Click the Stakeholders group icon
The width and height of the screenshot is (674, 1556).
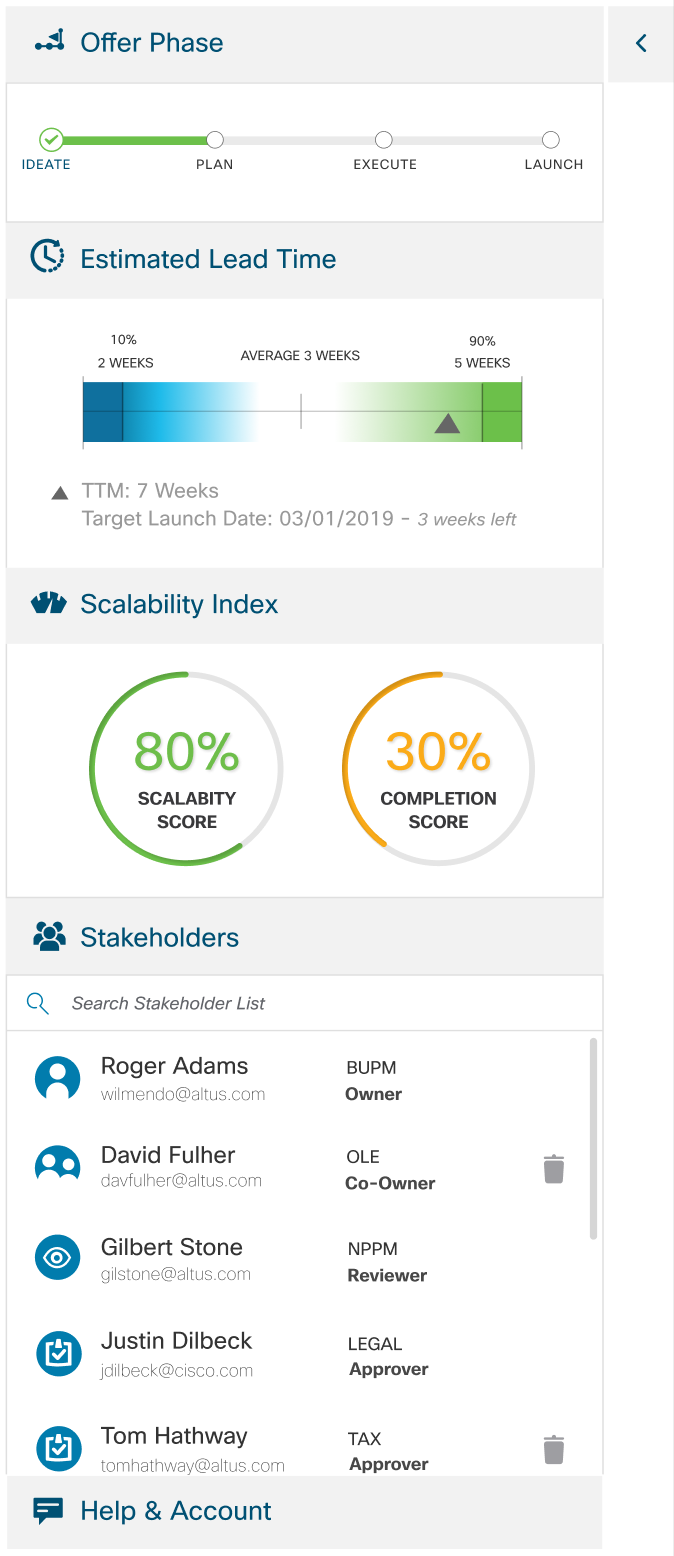[49, 936]
